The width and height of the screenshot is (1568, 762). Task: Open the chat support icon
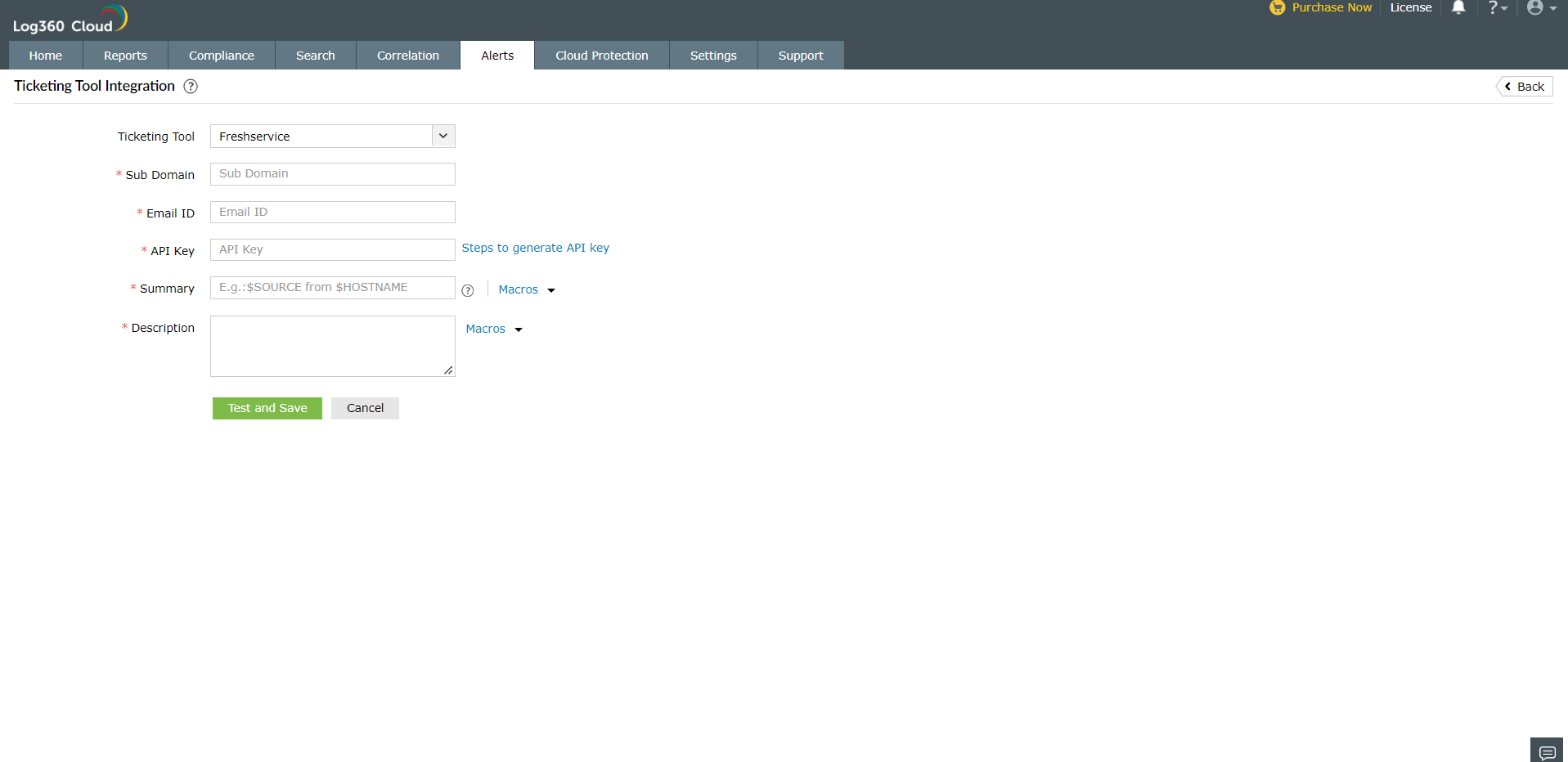click(x=1547, y=751)
